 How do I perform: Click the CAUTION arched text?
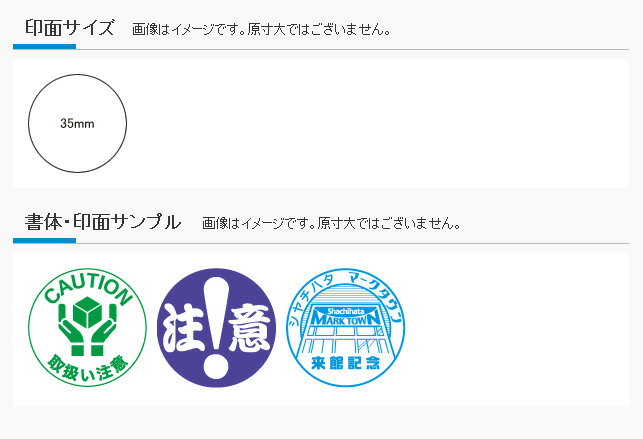coord(87,289)
